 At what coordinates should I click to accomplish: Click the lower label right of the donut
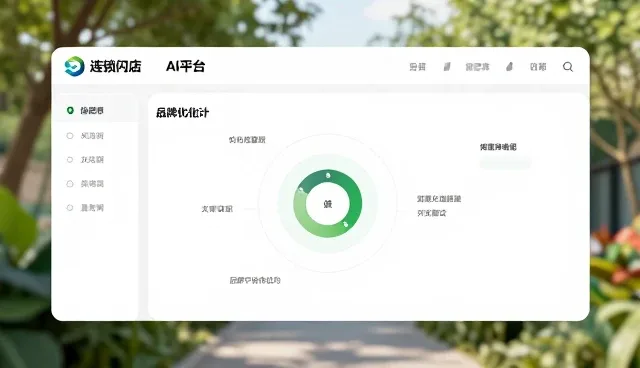click(x=431, y=213)
